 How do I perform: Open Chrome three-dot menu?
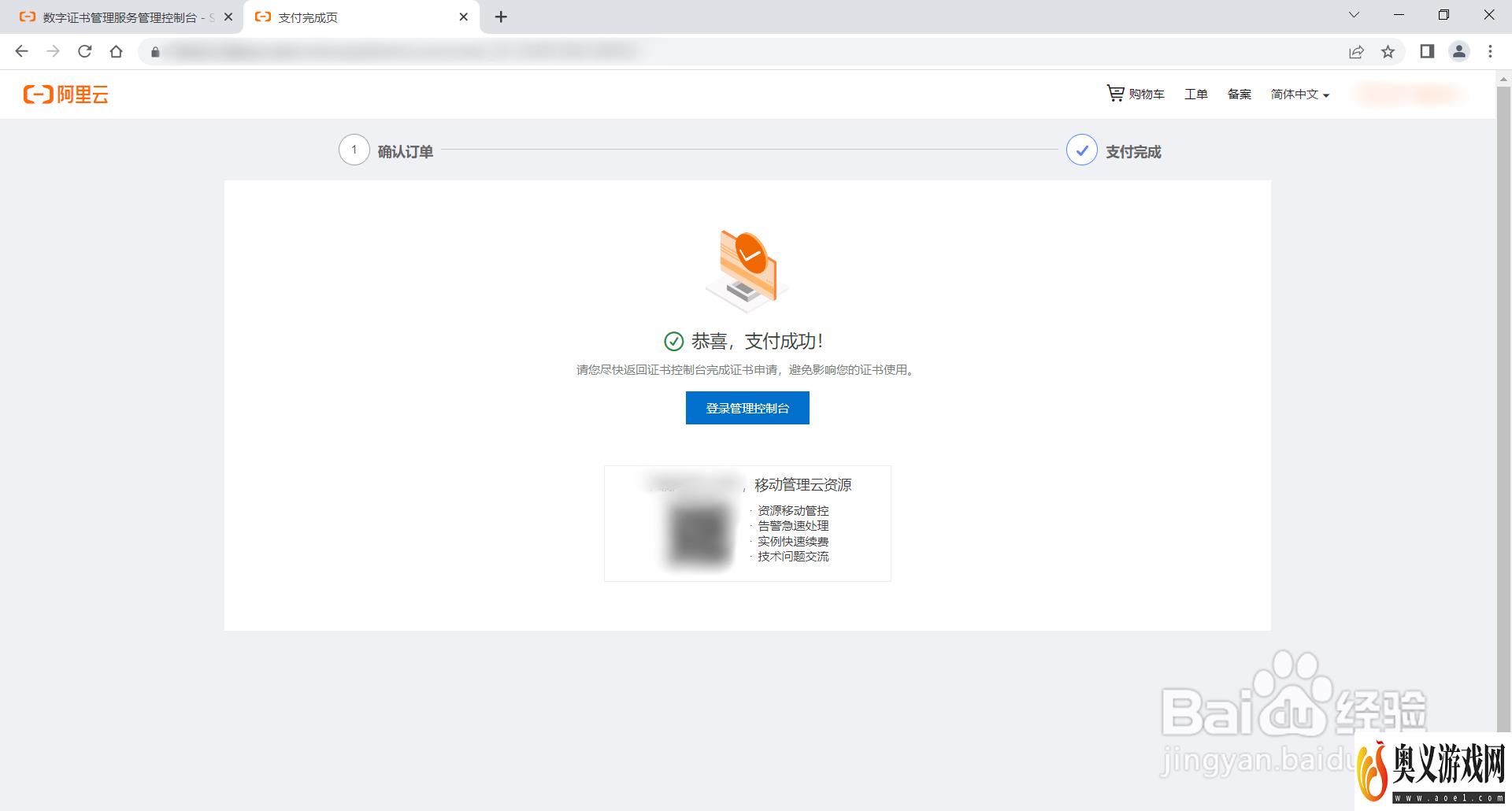1490,51
